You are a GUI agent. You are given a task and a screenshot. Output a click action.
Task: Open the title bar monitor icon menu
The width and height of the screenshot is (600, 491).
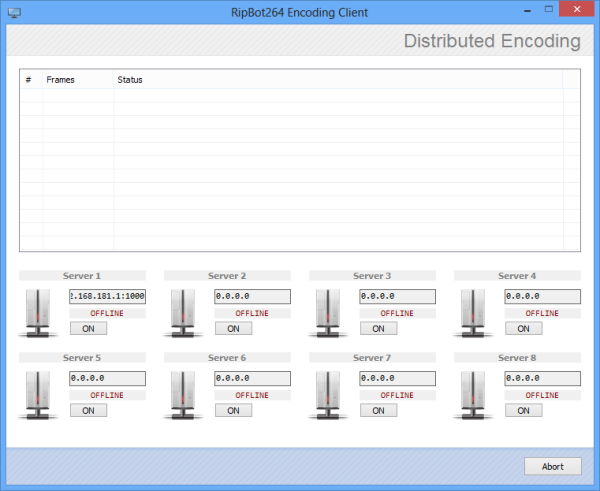[14, 13]
